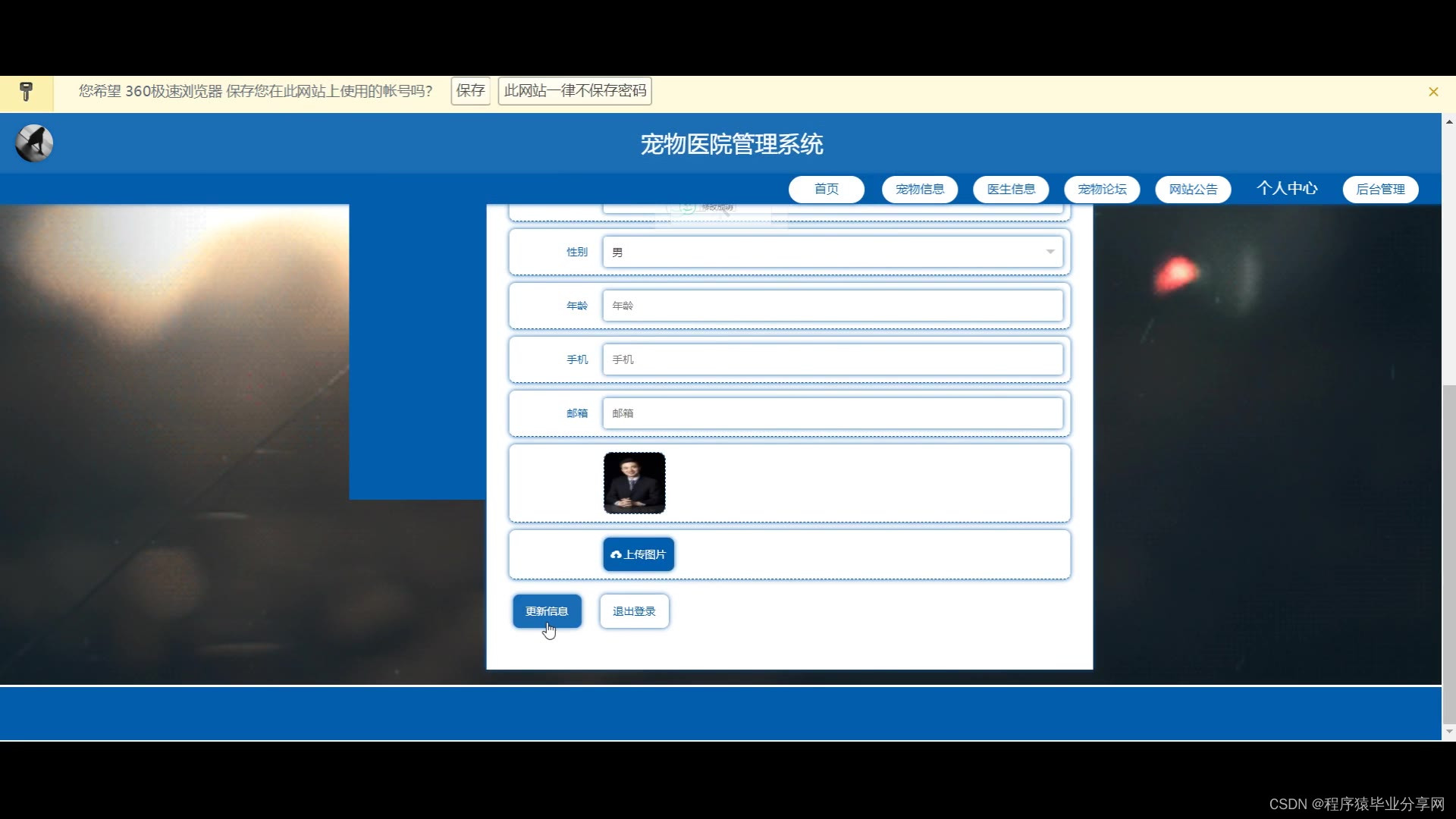Choose 此网站一律不保存密码 option
This screenshot has height=819, width=1456.
[575, 91]
